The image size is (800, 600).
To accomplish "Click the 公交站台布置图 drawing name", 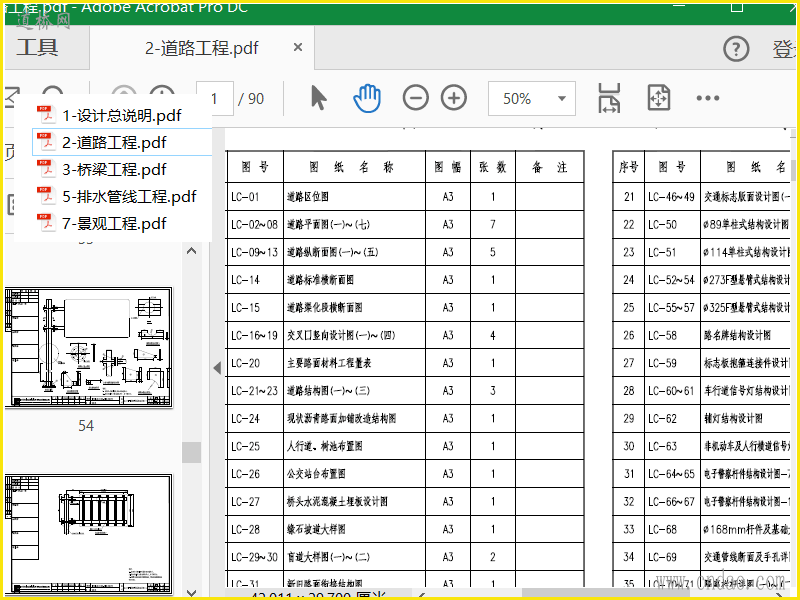I will pyautogui.click(x=316, y=474).
